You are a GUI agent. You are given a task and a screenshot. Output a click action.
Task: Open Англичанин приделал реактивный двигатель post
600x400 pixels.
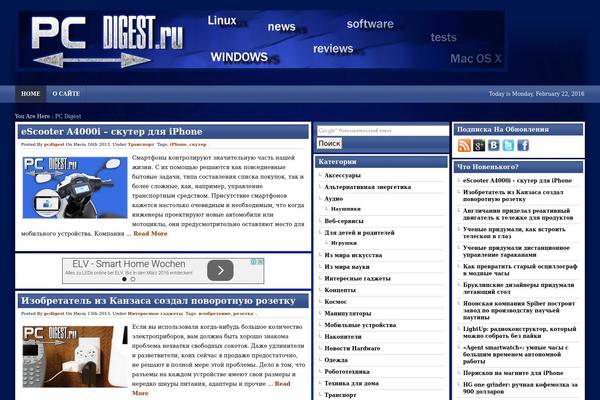click(518, 214)
